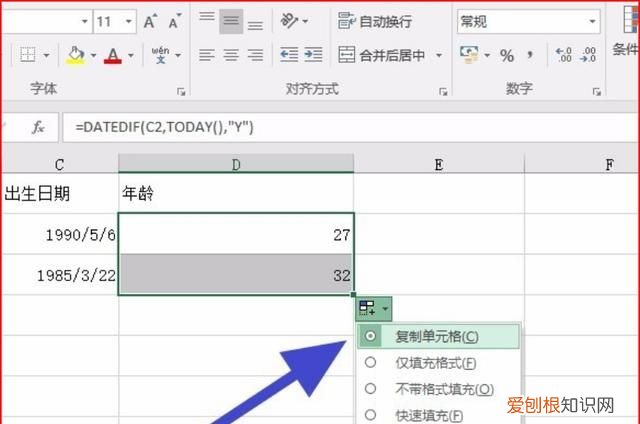640x424 pixels.
Task: Expand the fill color dropdown arrow
Action: coord(93,55)
